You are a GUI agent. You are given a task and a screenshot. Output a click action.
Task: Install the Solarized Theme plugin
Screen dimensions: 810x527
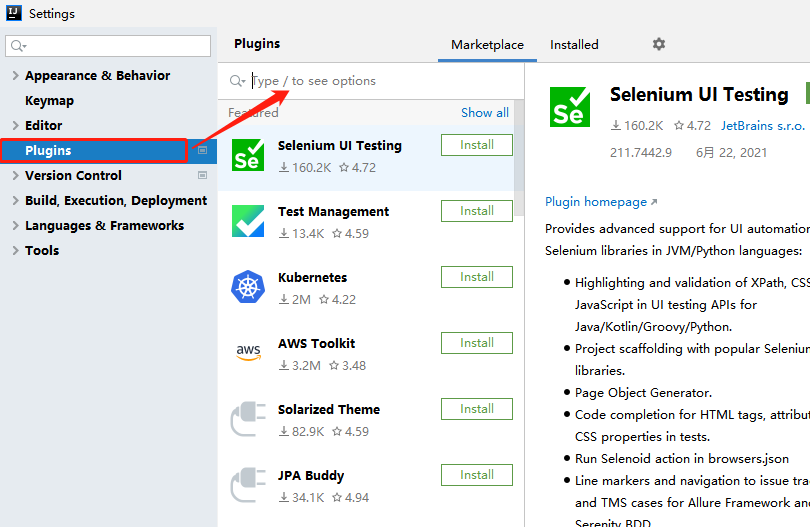pyautogui.click(x=477, y=409)
